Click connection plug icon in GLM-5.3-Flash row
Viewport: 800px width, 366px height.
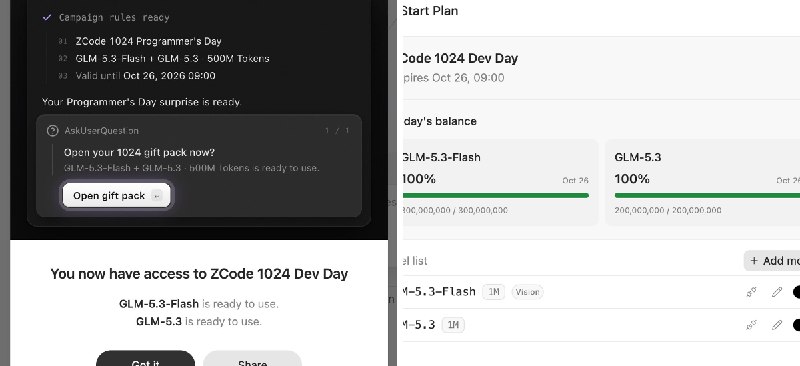(x=751, y=292)
